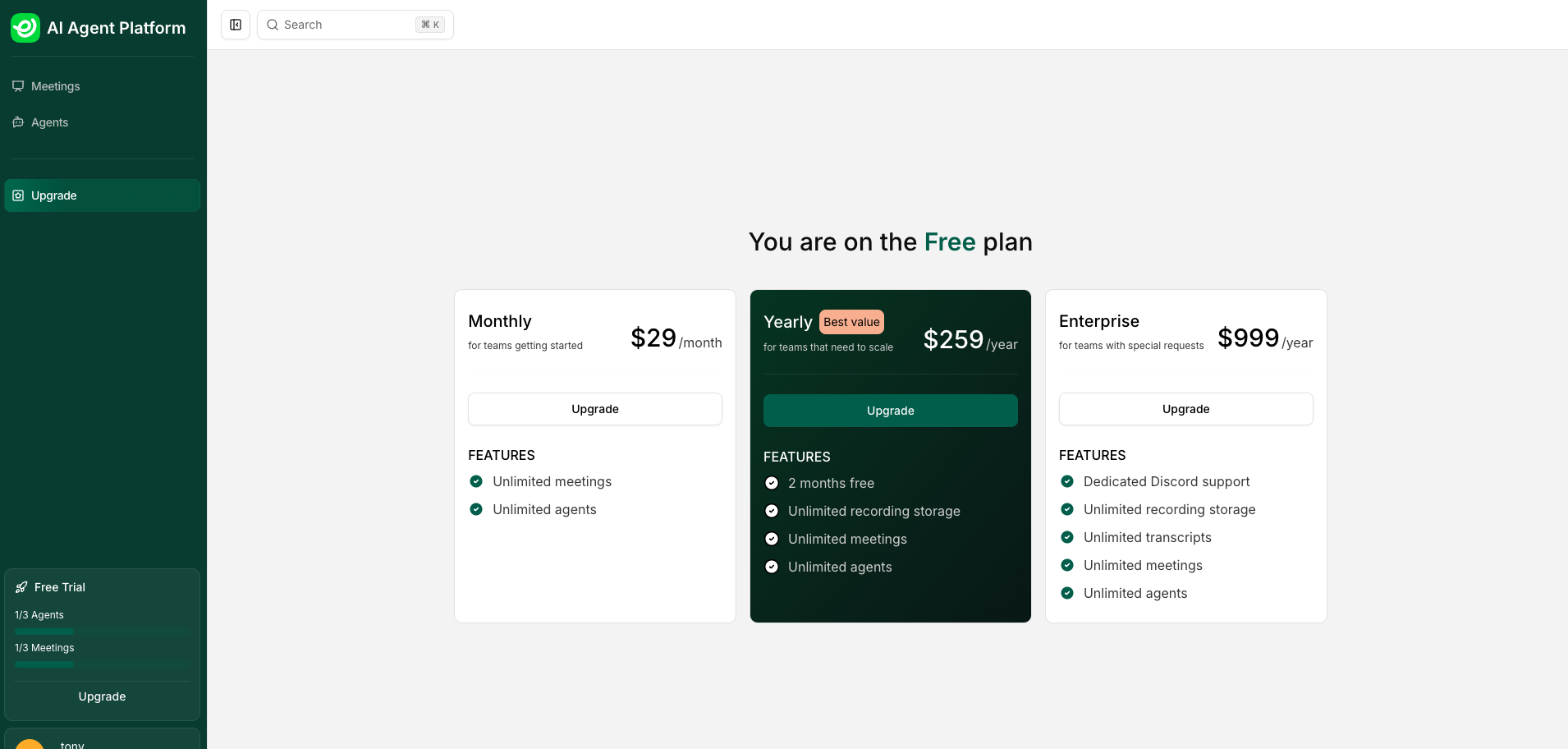The image size is (1568, 749).
Task: Click check icon beside Enterprise Unlimited meetings
Action: 1067,565
